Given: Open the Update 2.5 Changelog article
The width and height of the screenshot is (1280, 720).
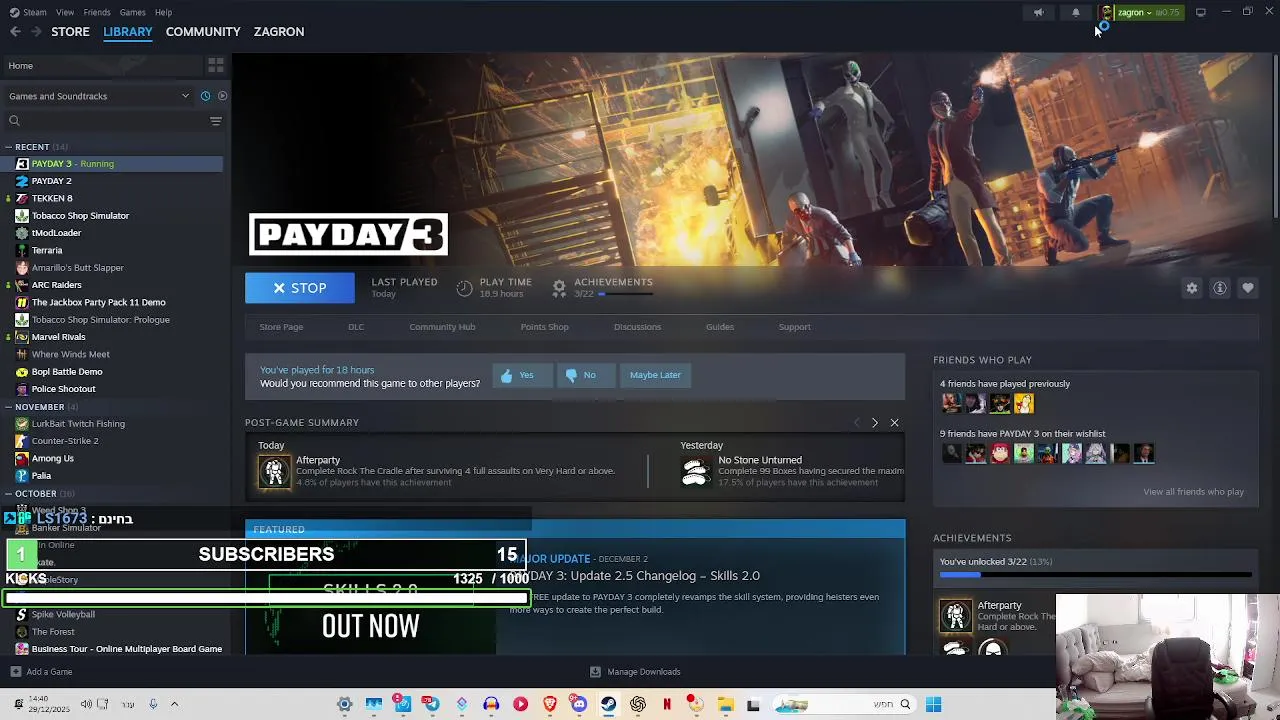Looking at the screenshot, I should (x=636, y=576).
